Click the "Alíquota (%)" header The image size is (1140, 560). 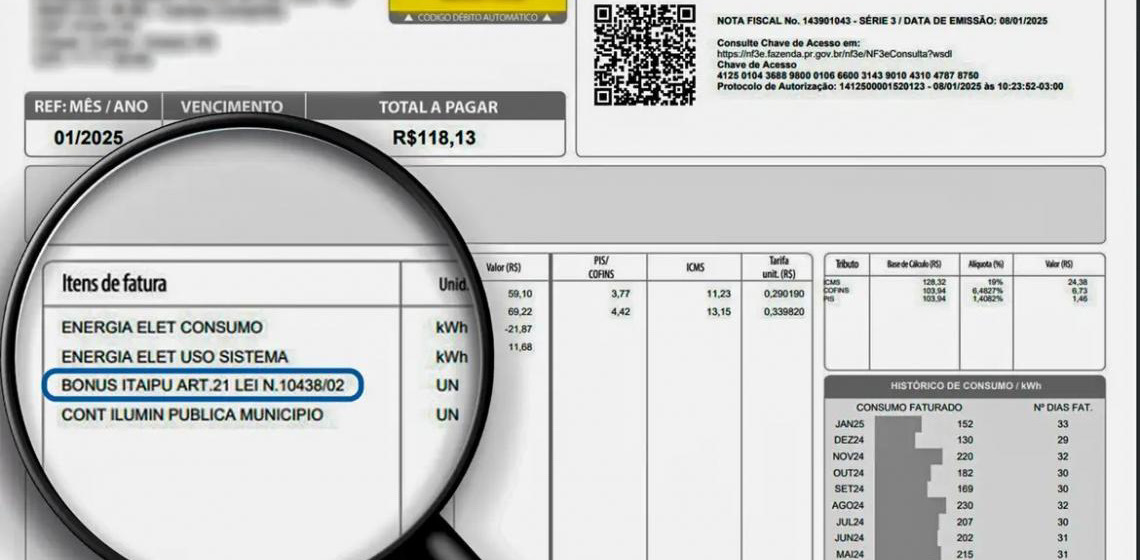pyautogui.click(x=986, y=264)
